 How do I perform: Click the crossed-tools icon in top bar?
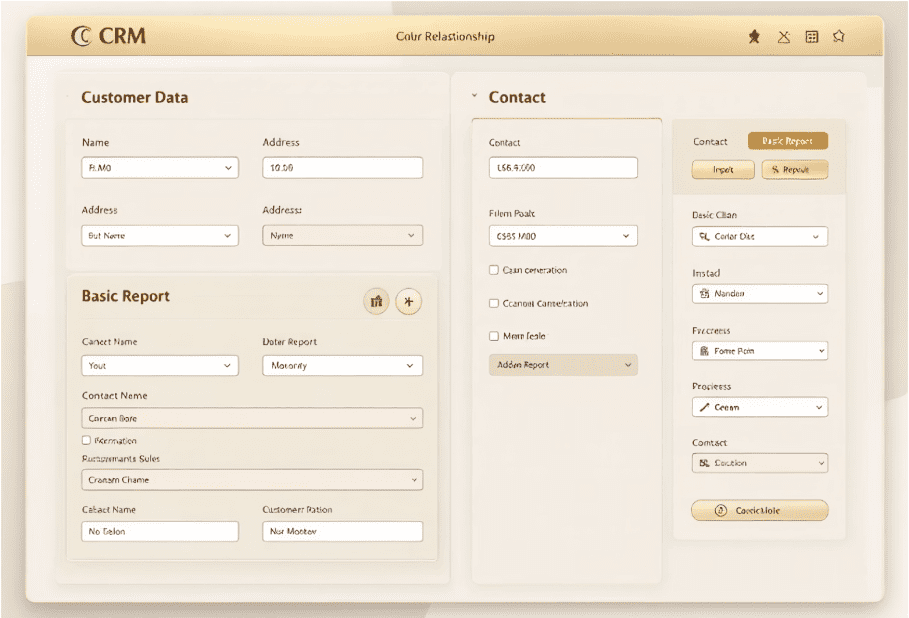784,37
